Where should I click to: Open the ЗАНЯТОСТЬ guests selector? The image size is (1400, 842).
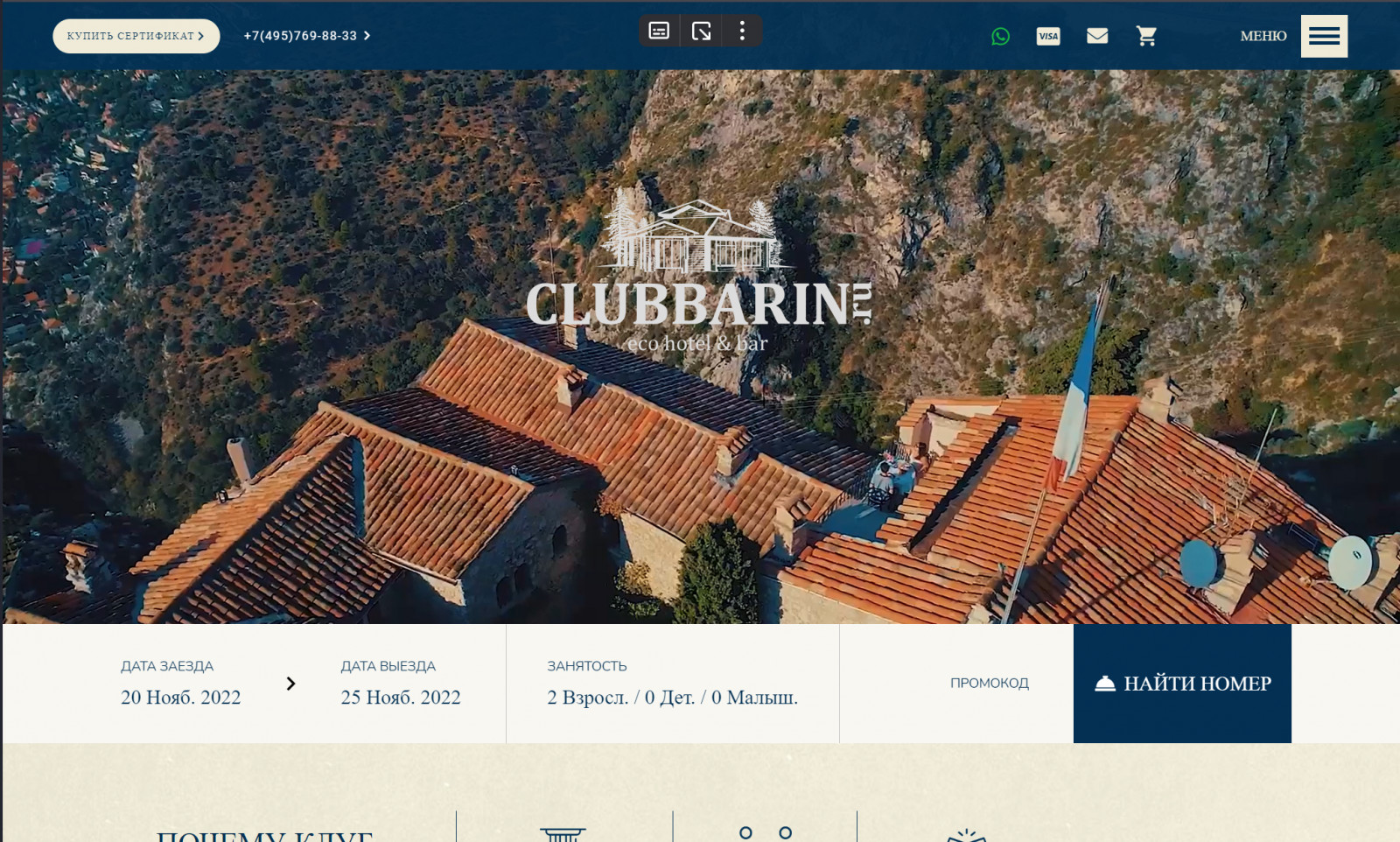click(x=672, y=684)
